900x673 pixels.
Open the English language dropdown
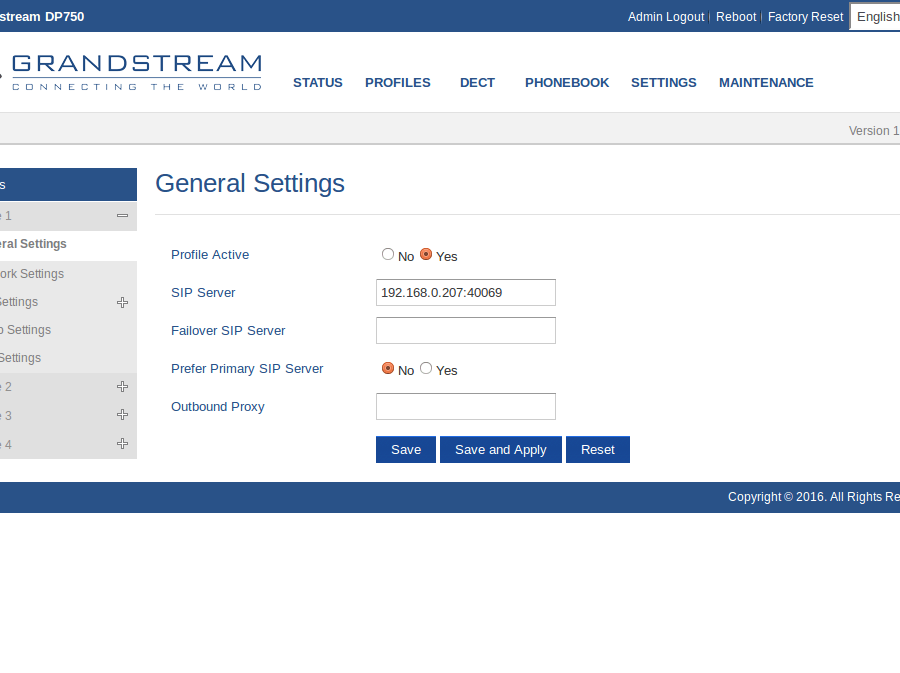pyautogui.click(x=876, y=16)
